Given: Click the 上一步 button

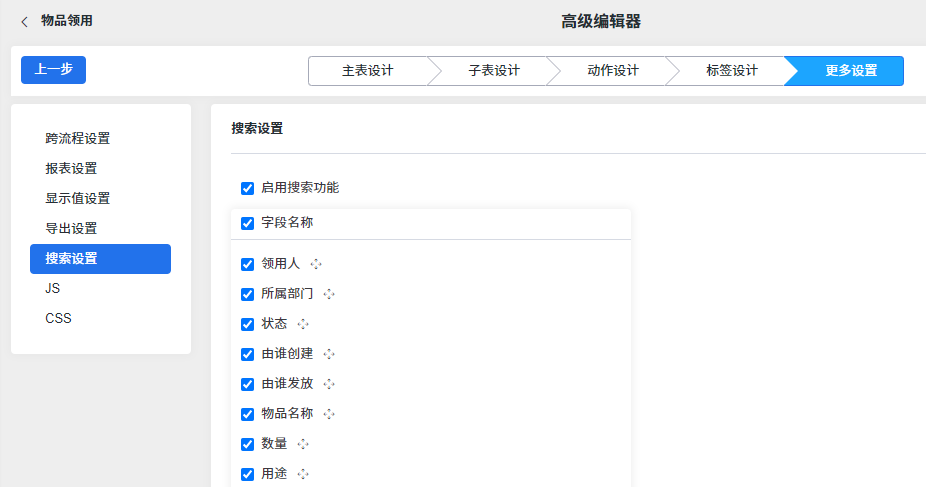Looking at the screenshot, I should pos(54,70).
